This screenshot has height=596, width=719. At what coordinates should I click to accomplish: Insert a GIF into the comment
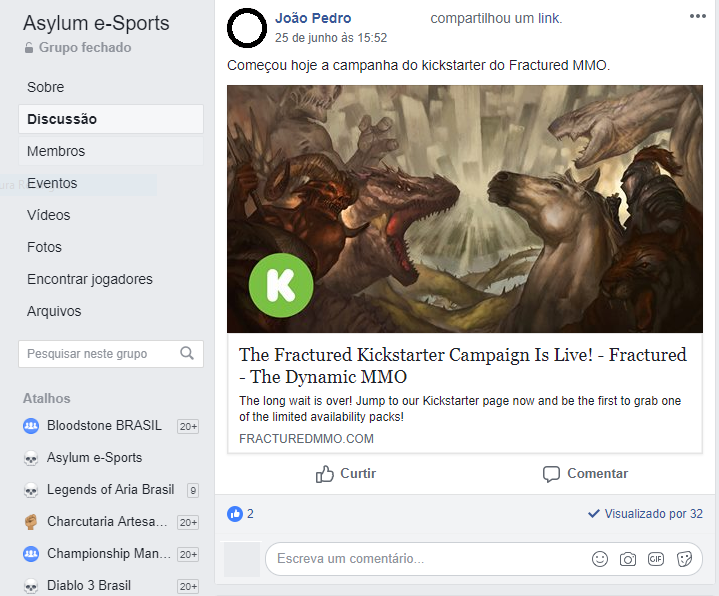(x=656, y=559)
